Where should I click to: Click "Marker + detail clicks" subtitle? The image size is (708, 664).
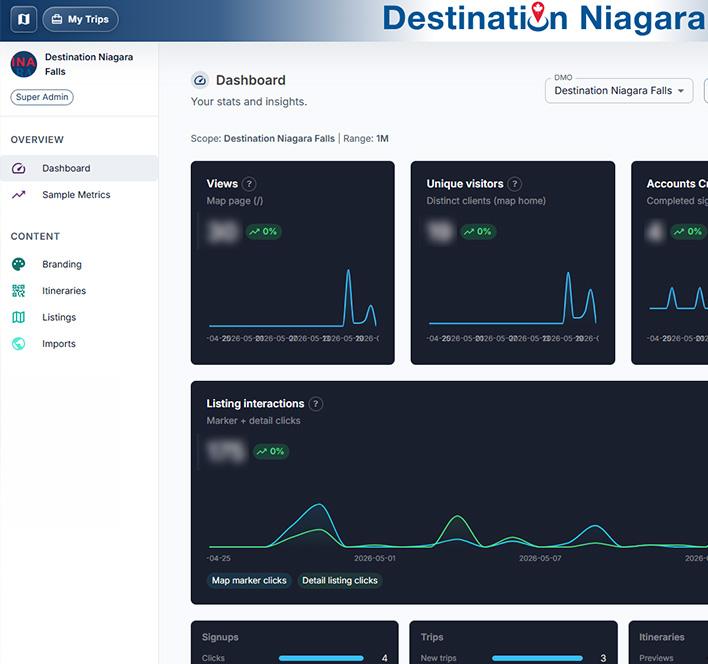click(x=253, y=421)
